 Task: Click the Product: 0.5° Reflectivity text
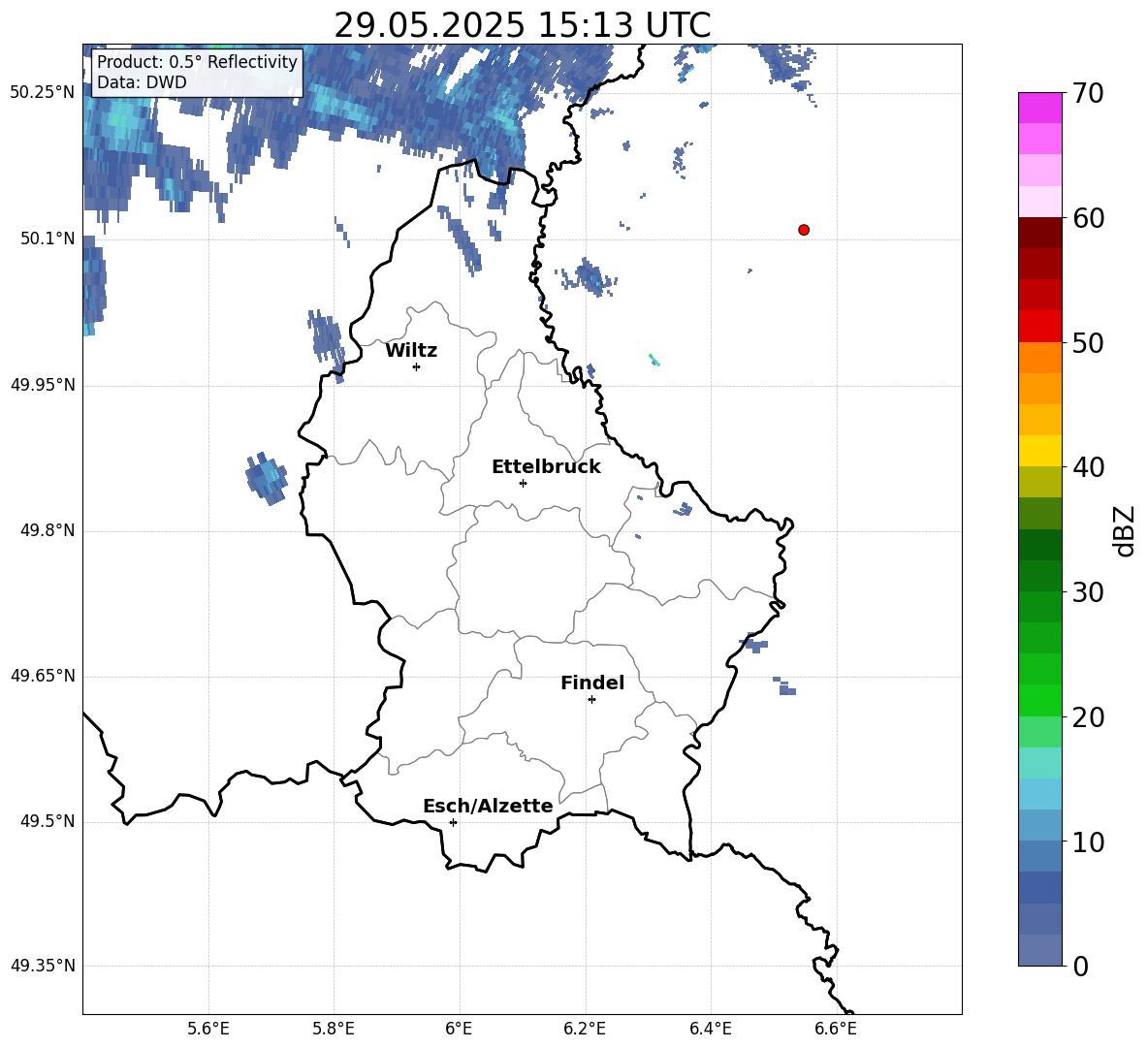pyautogui.click(x=197, y=61)
